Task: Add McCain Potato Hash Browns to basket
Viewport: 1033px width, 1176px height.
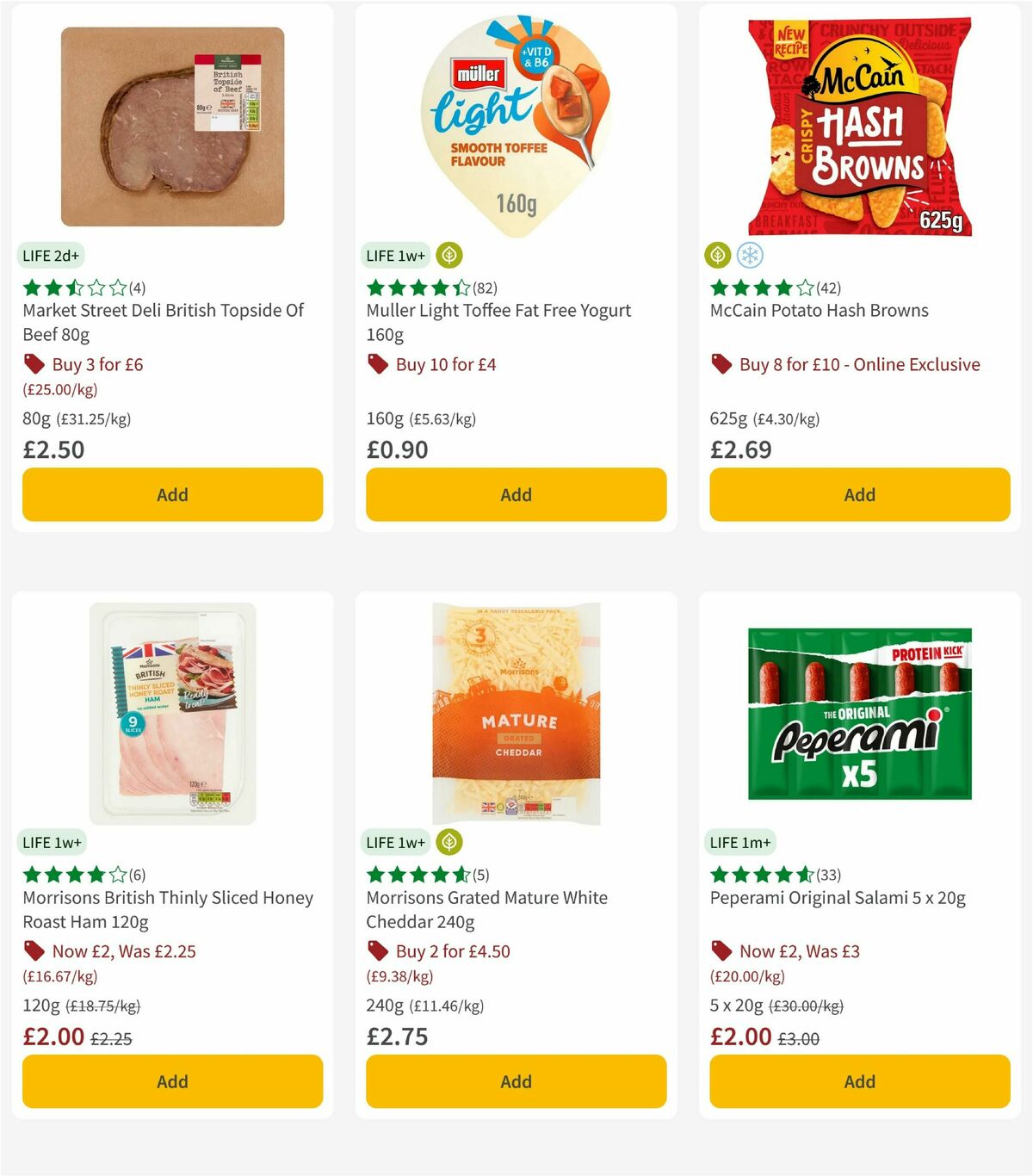Action: 859,495
